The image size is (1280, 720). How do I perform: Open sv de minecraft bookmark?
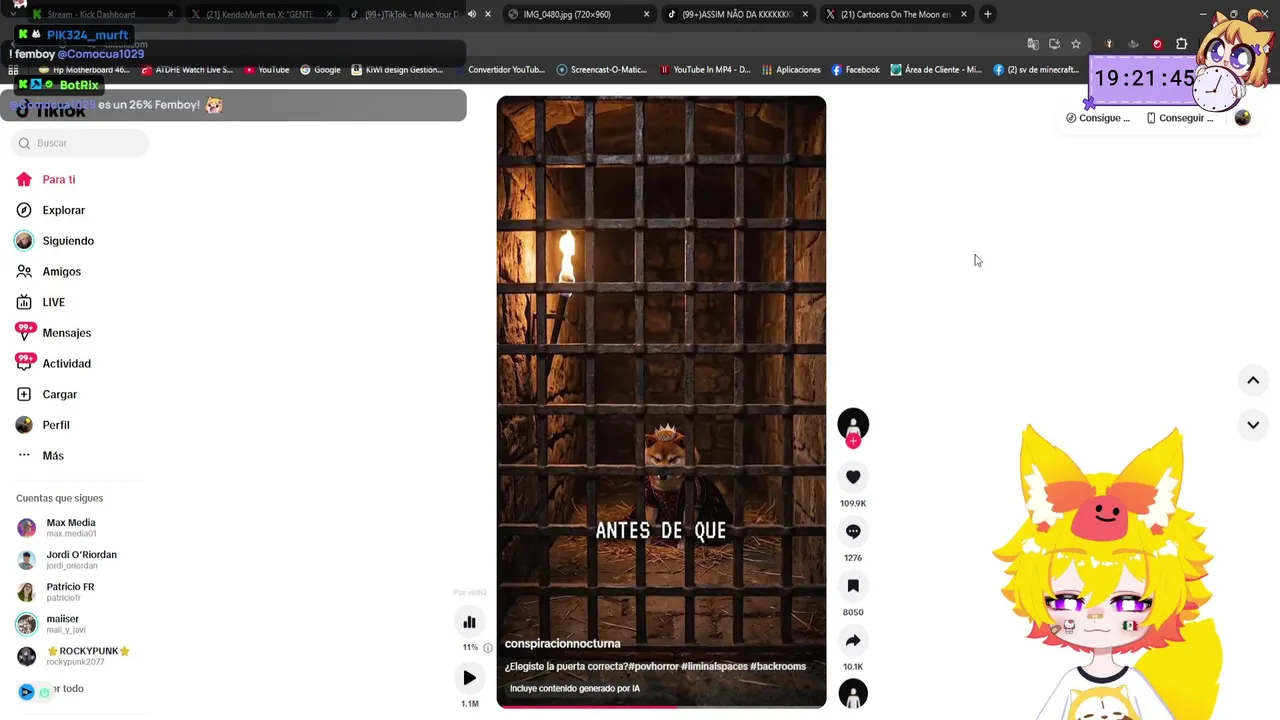1036,70
